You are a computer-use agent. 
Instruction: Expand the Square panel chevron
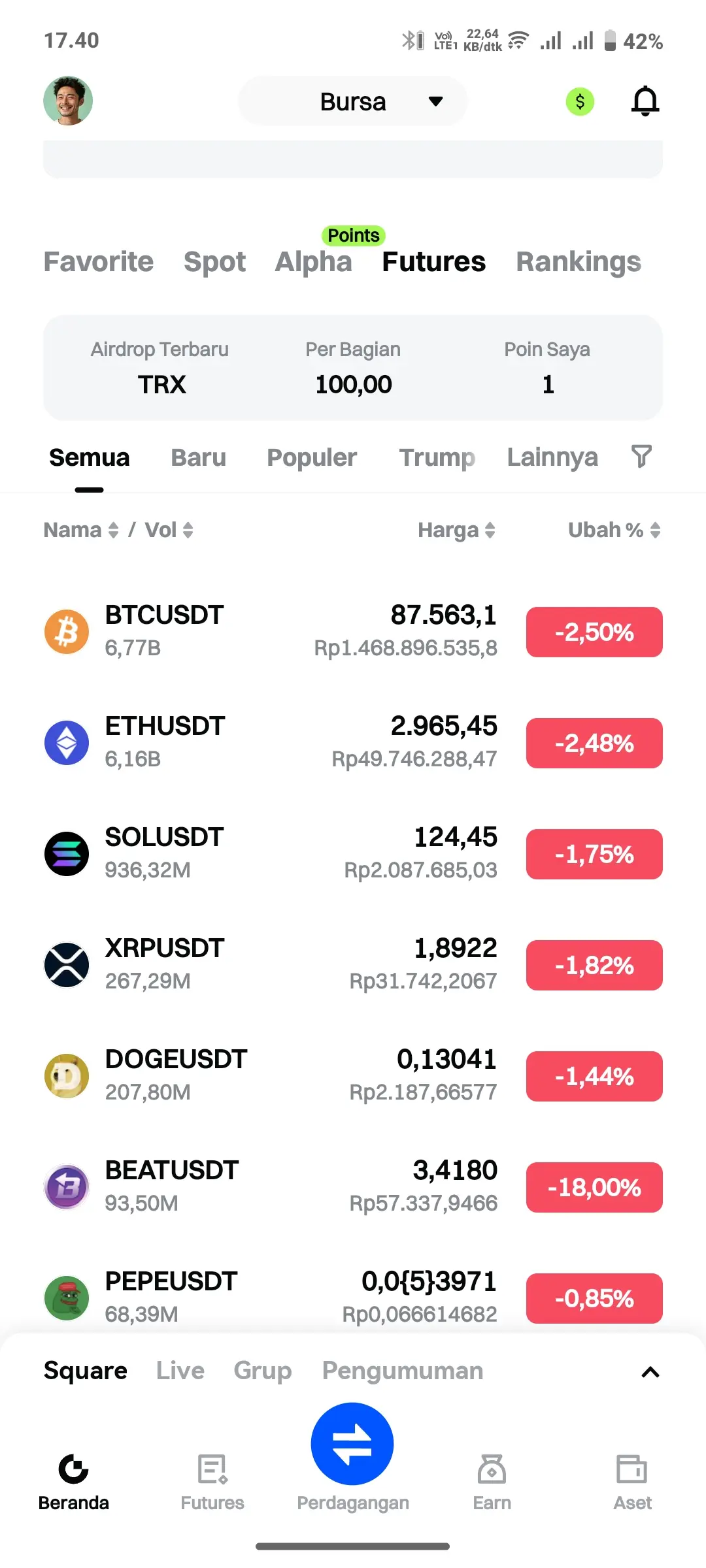coord(650,1372)
